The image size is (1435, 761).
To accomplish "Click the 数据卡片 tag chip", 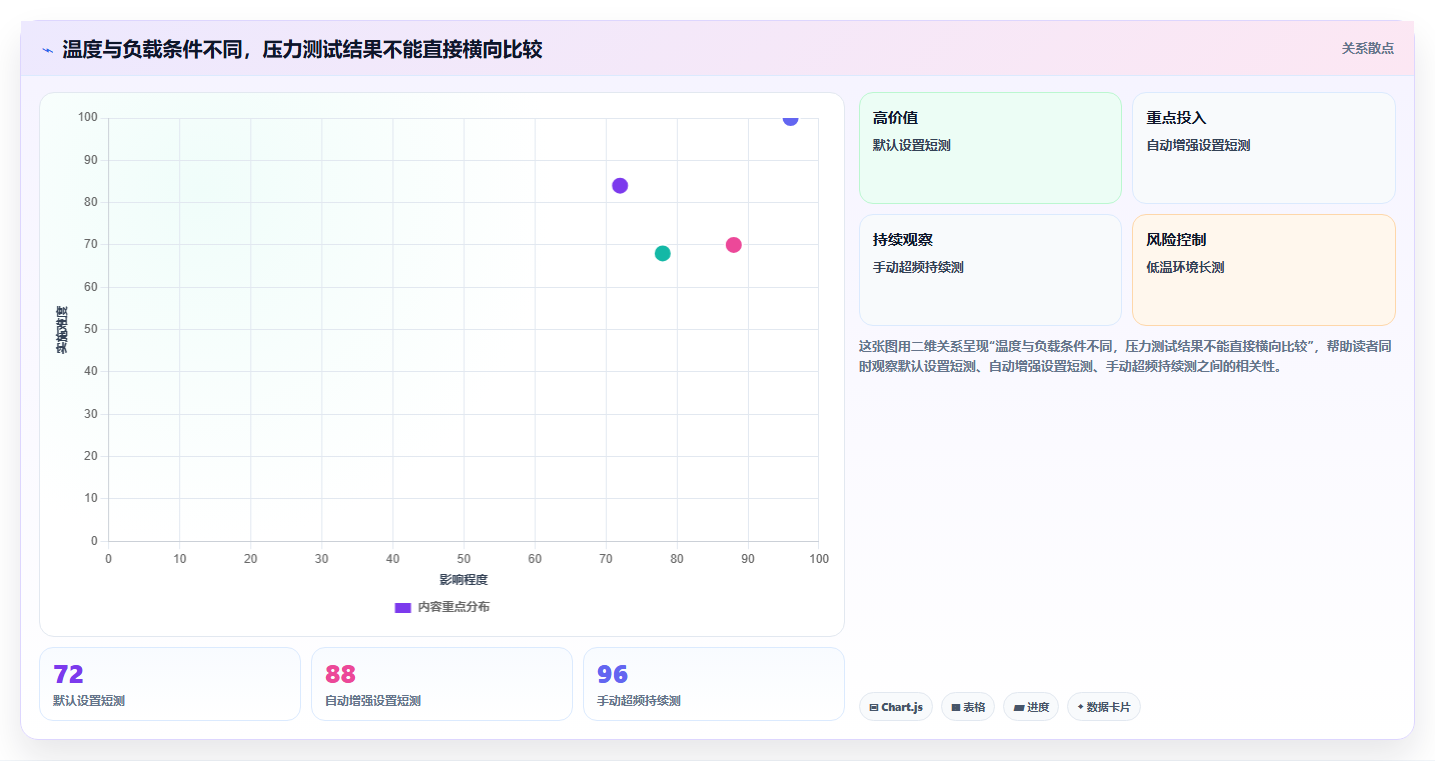I will coord(1104,707).
